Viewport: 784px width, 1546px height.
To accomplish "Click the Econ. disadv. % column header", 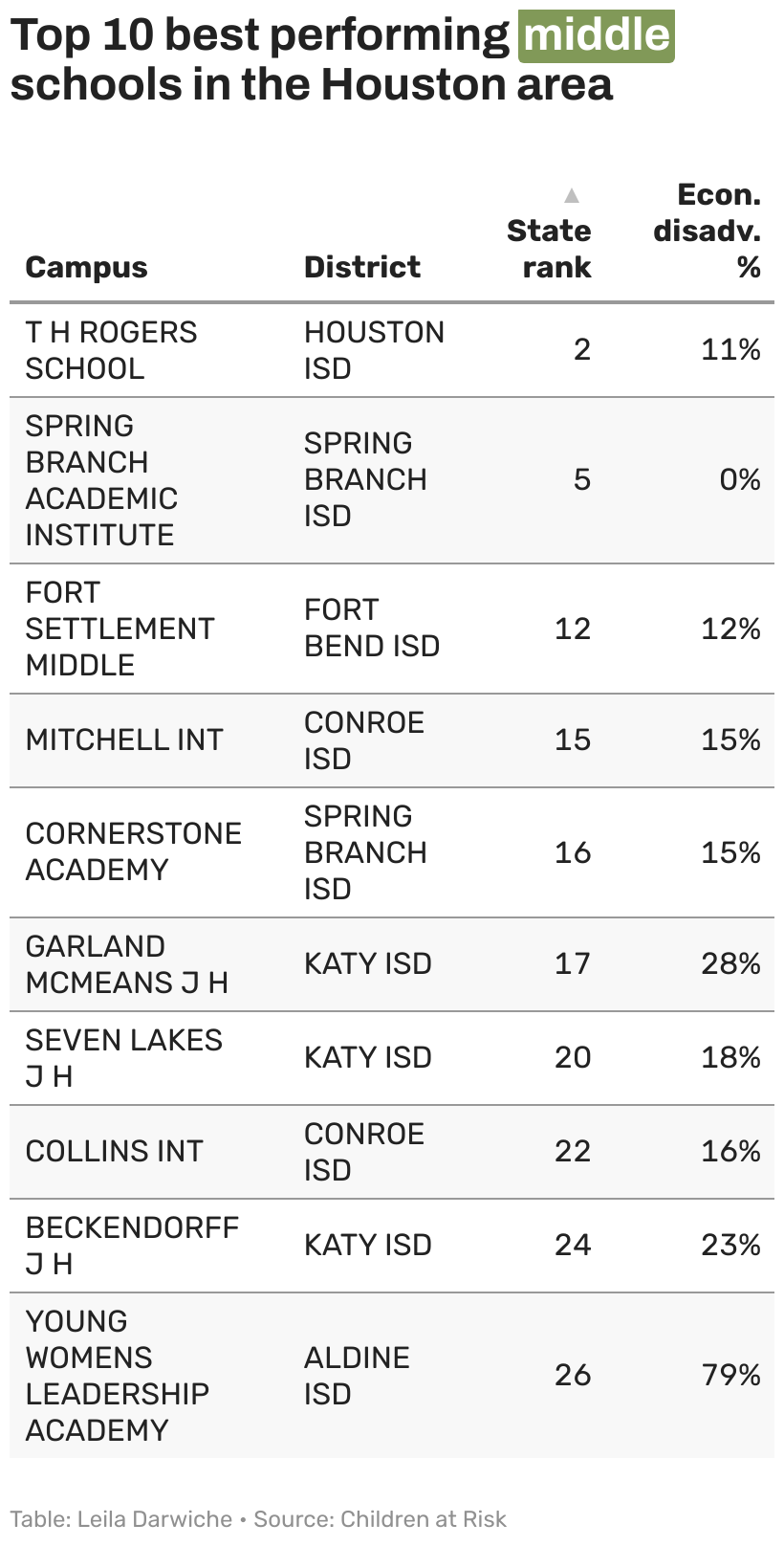I will [707, 231].
